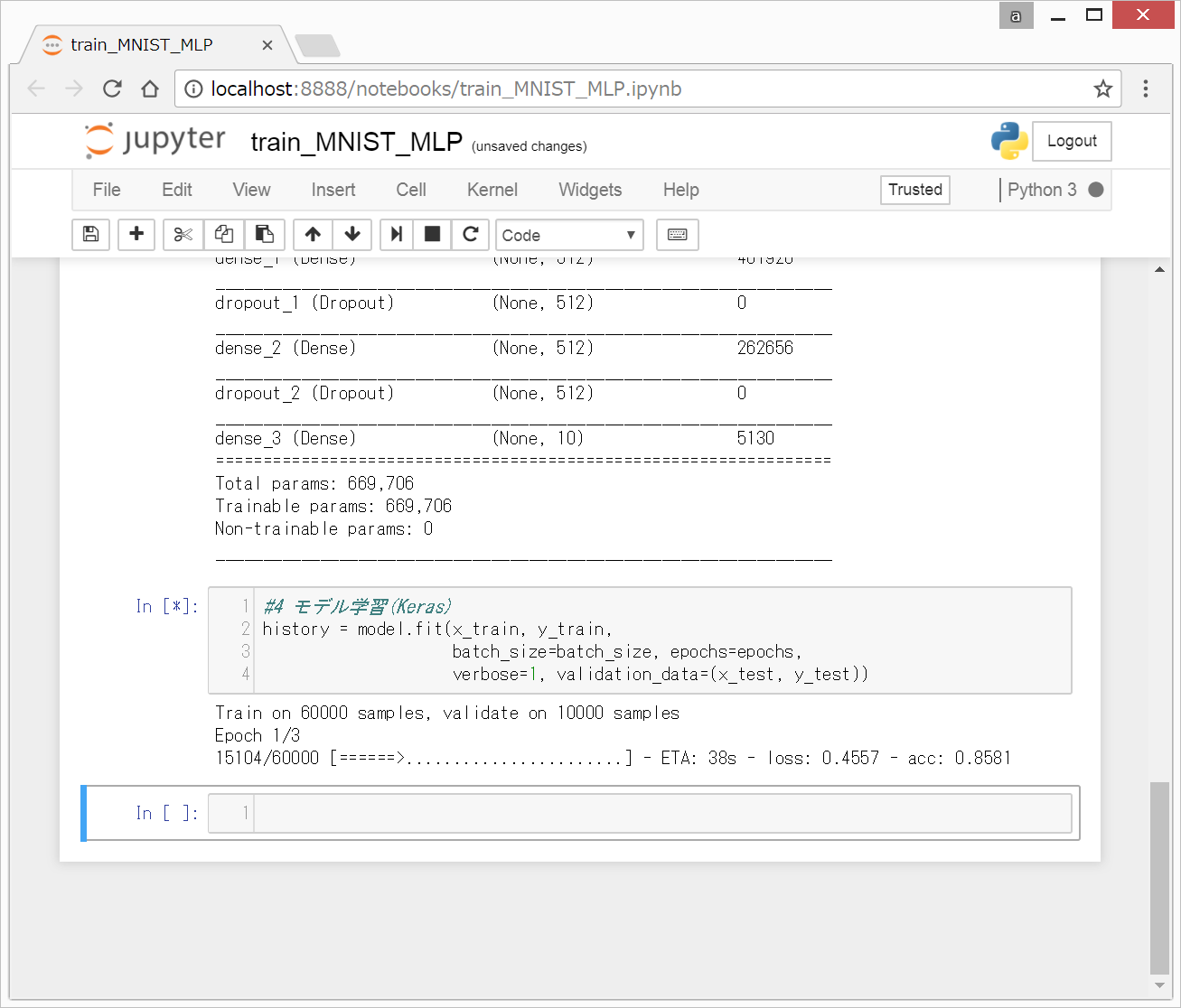Cut the selected cell with the scissors icon
Viewport: 1181px width, 1008px height.
point(183,235)
